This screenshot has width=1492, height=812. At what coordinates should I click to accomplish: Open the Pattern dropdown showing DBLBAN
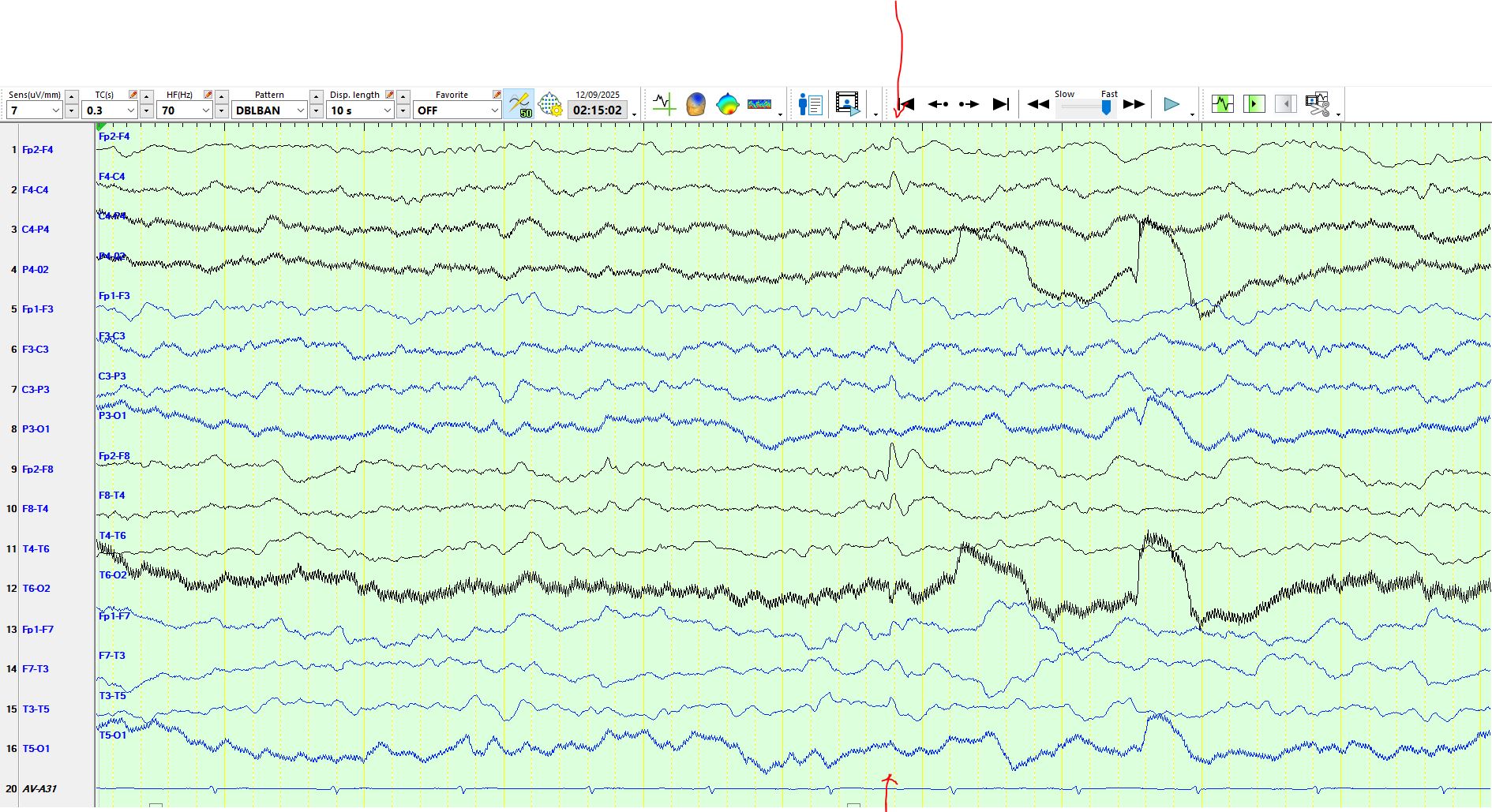click(269, 110)
